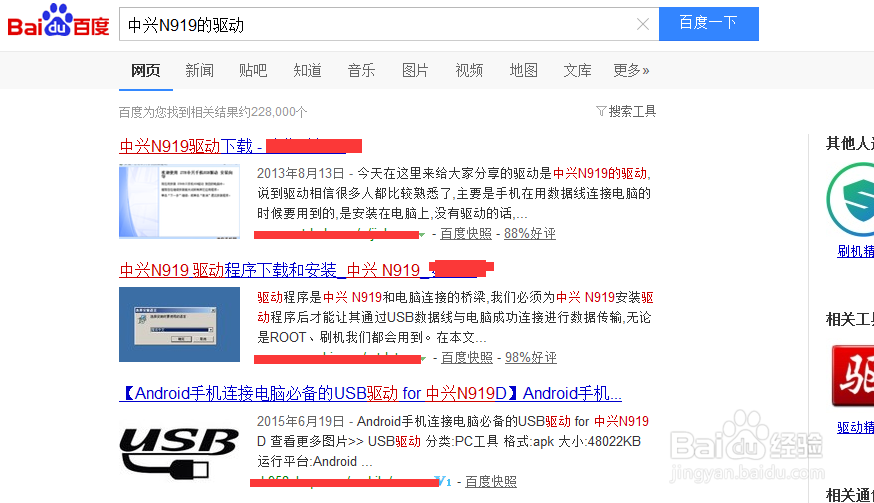This screenshot has height=503, width=874.
Task: Open 百度快照 for the USB驱动 result
Action: point(491,481)
